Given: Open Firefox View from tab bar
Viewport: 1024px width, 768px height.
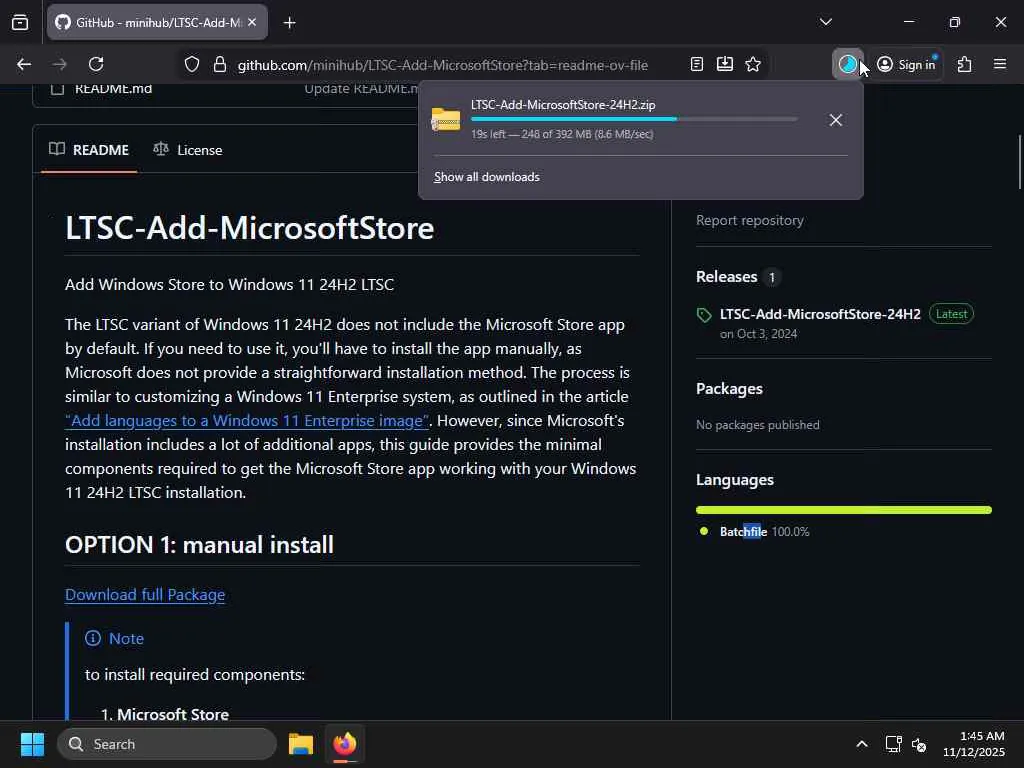Looking at the screenshot, I should (20, 22).
